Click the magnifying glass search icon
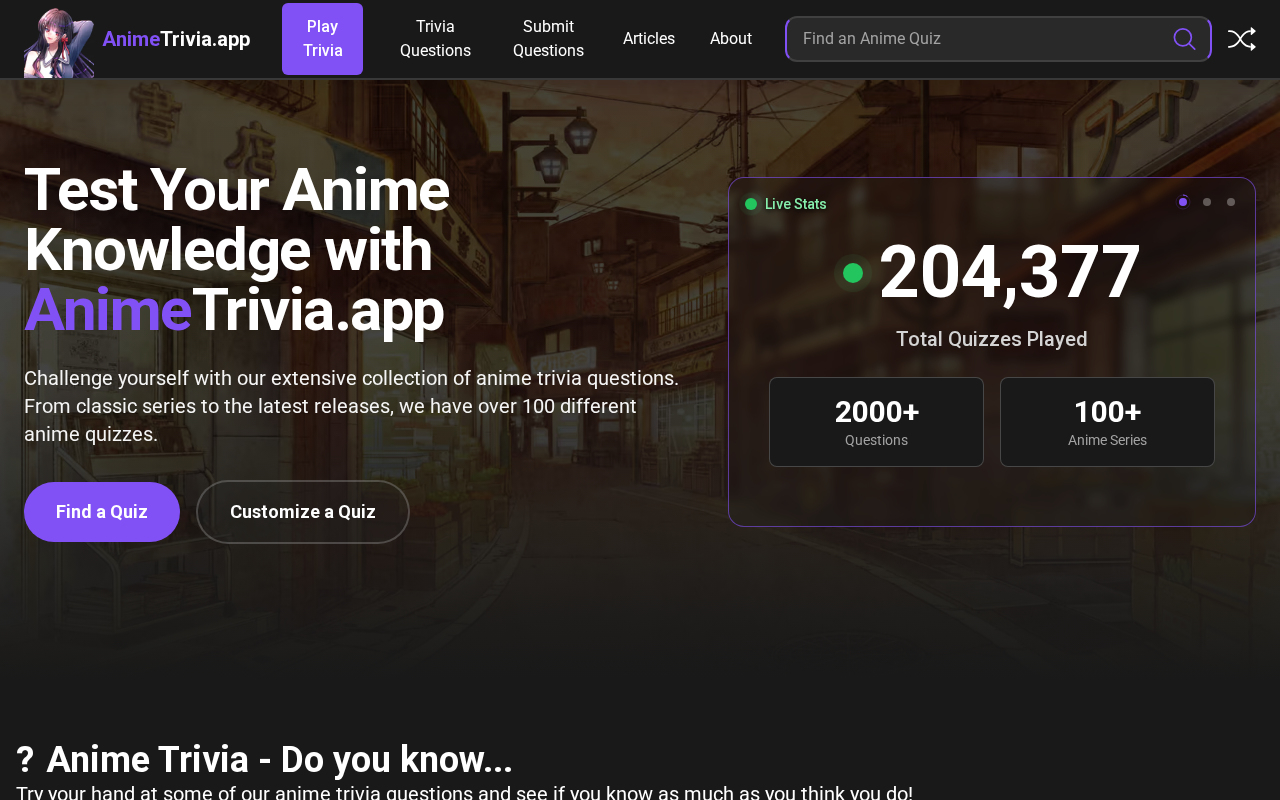The height and width of the screenshot is (800, 1280). coord(1184,39)
